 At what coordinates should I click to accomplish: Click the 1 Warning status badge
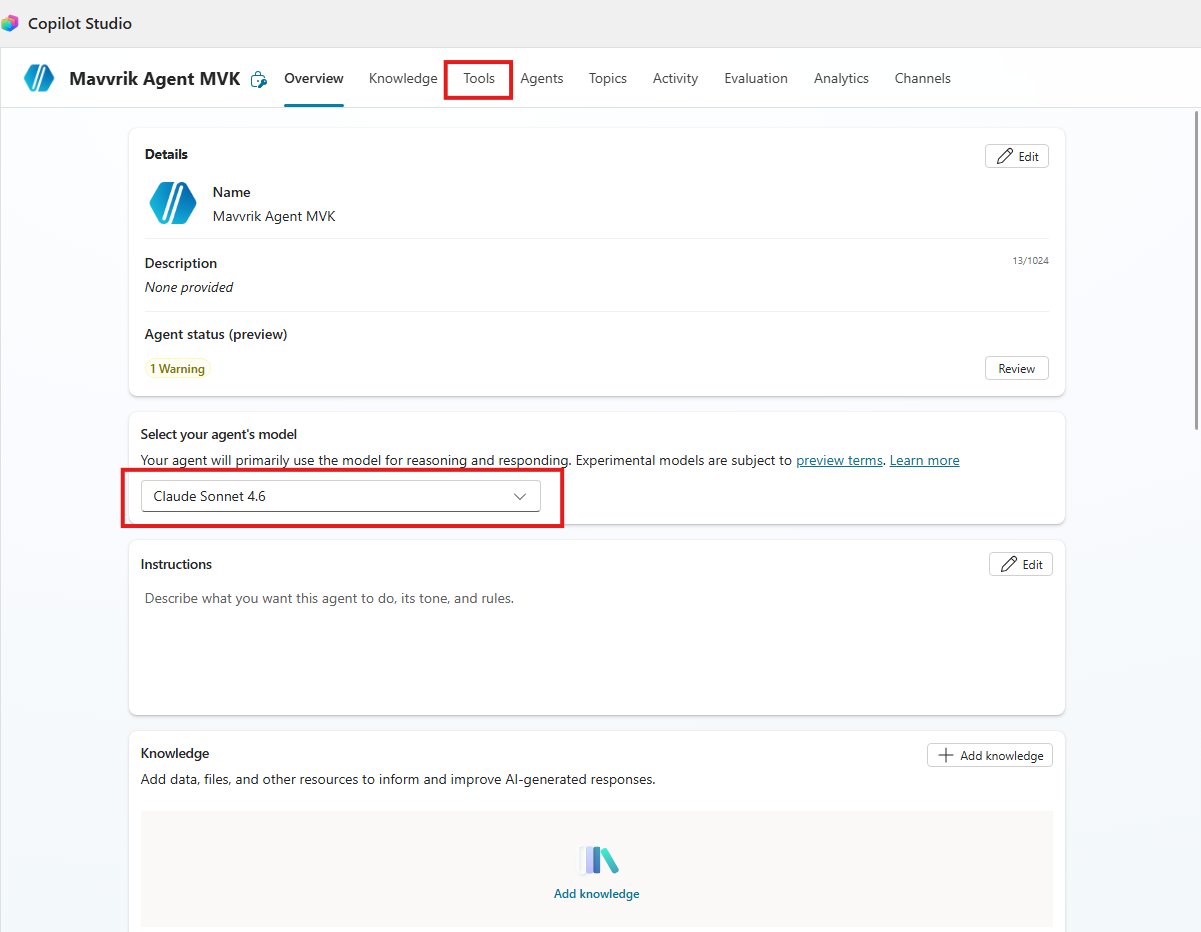[x=178, y=369]
